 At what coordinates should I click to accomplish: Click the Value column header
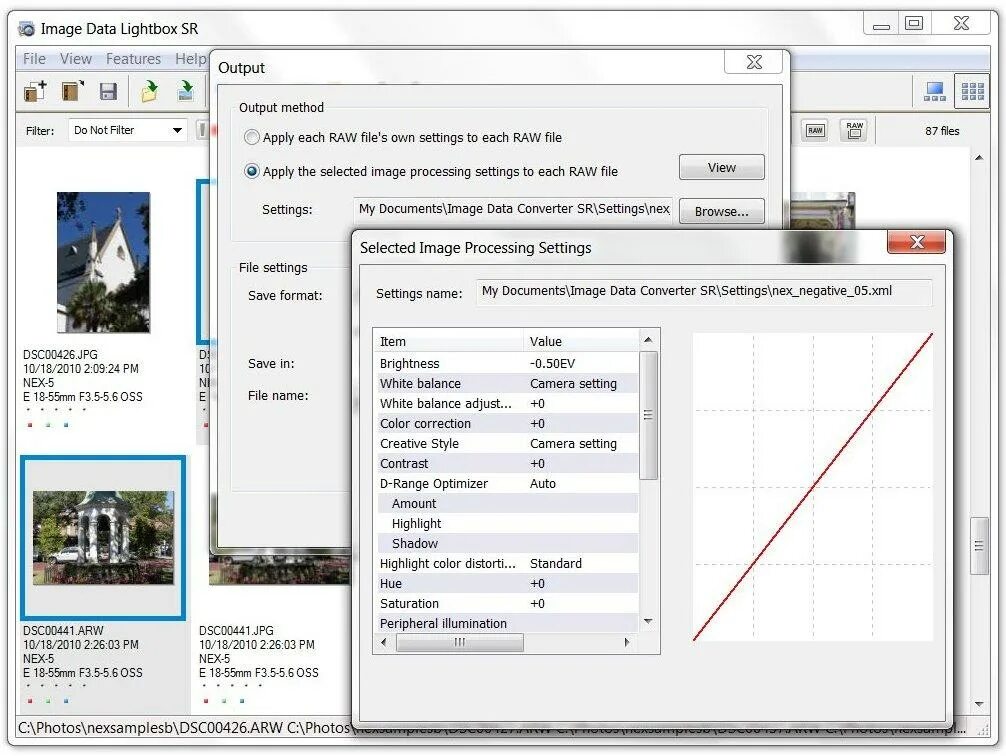click(x=581, y=341)
